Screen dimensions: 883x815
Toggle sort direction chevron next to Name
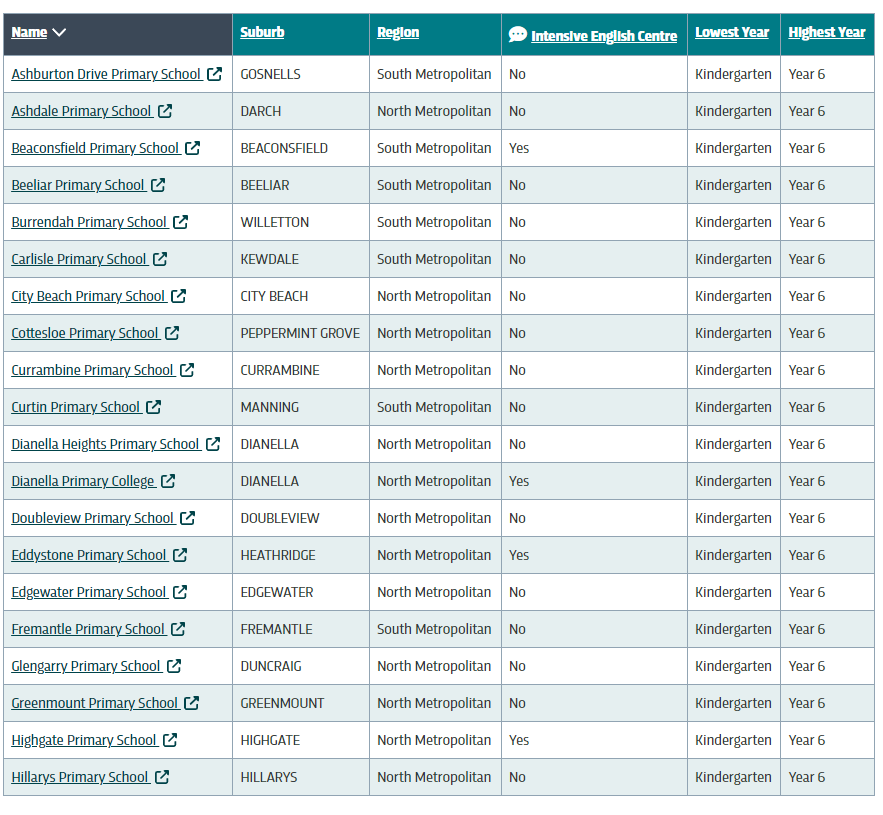59,32
